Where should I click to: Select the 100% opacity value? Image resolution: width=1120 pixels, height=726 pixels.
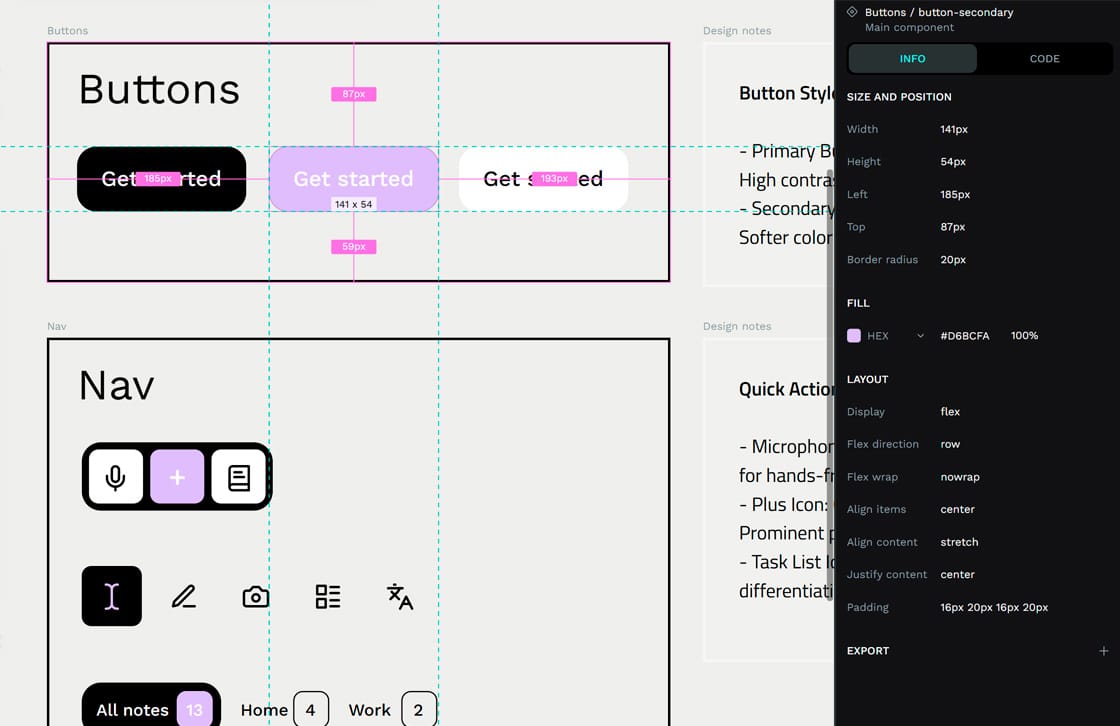pos(1024,336)
